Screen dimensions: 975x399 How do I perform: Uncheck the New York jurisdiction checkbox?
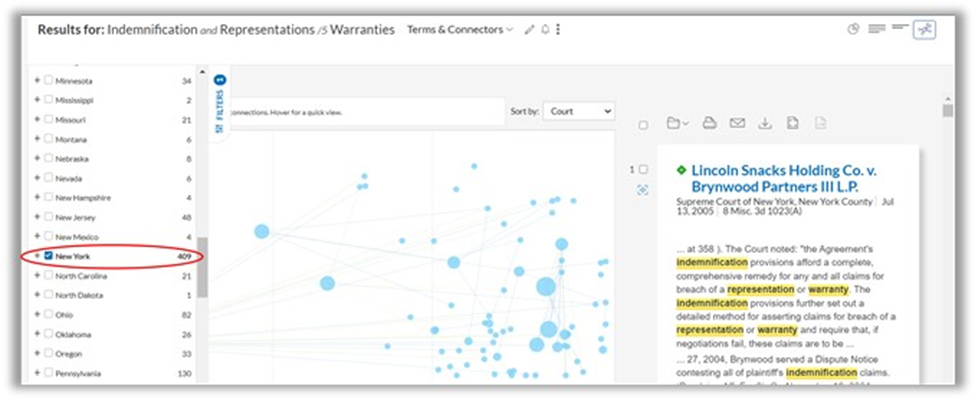[49, 256]
